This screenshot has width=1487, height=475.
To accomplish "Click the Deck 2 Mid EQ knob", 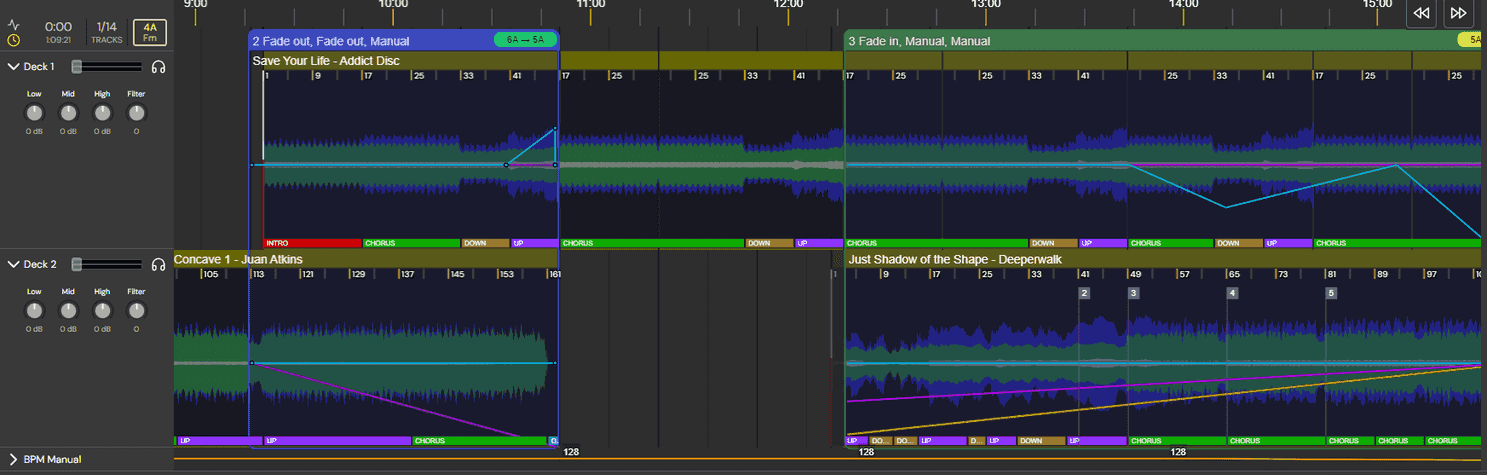I will click(x=68, y=311).
